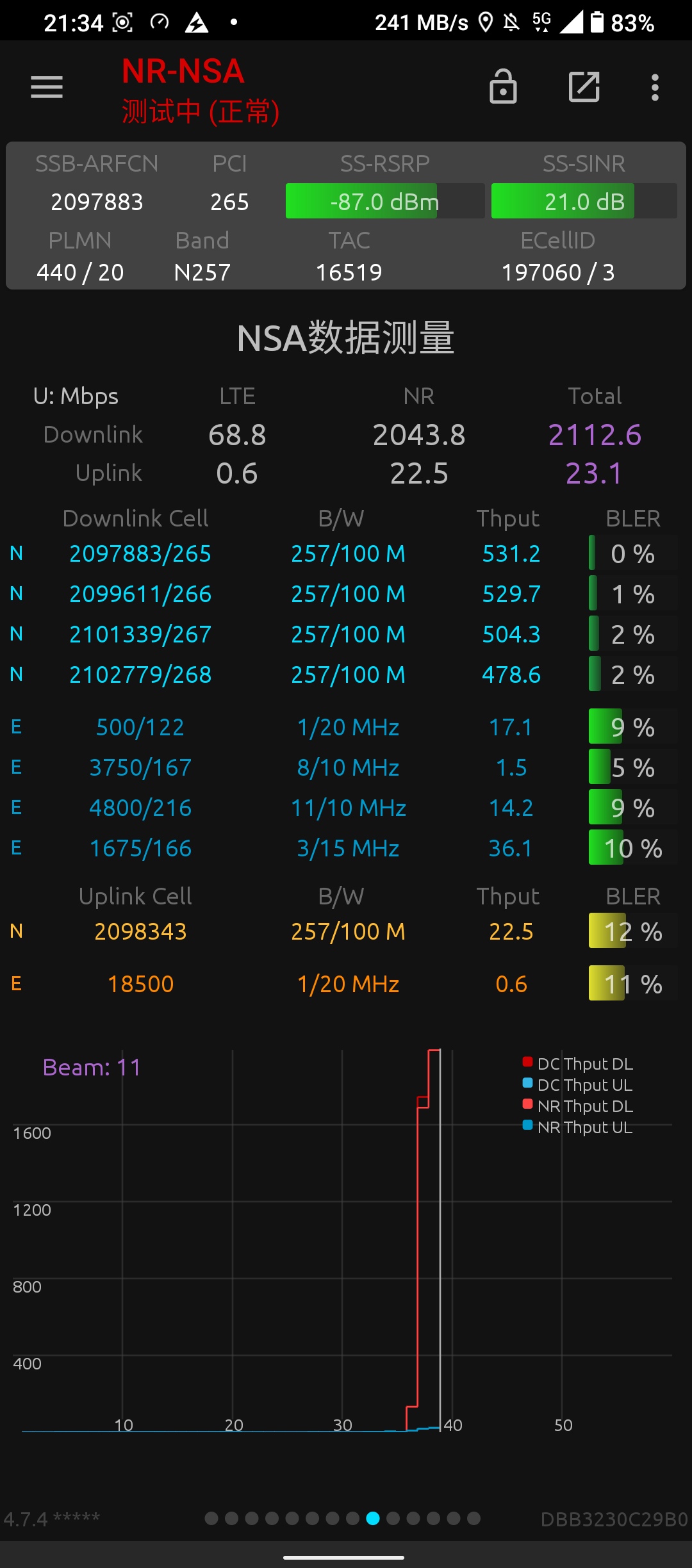
Task: Tap the ECellID value 197060 / 3
Action: 558,272
